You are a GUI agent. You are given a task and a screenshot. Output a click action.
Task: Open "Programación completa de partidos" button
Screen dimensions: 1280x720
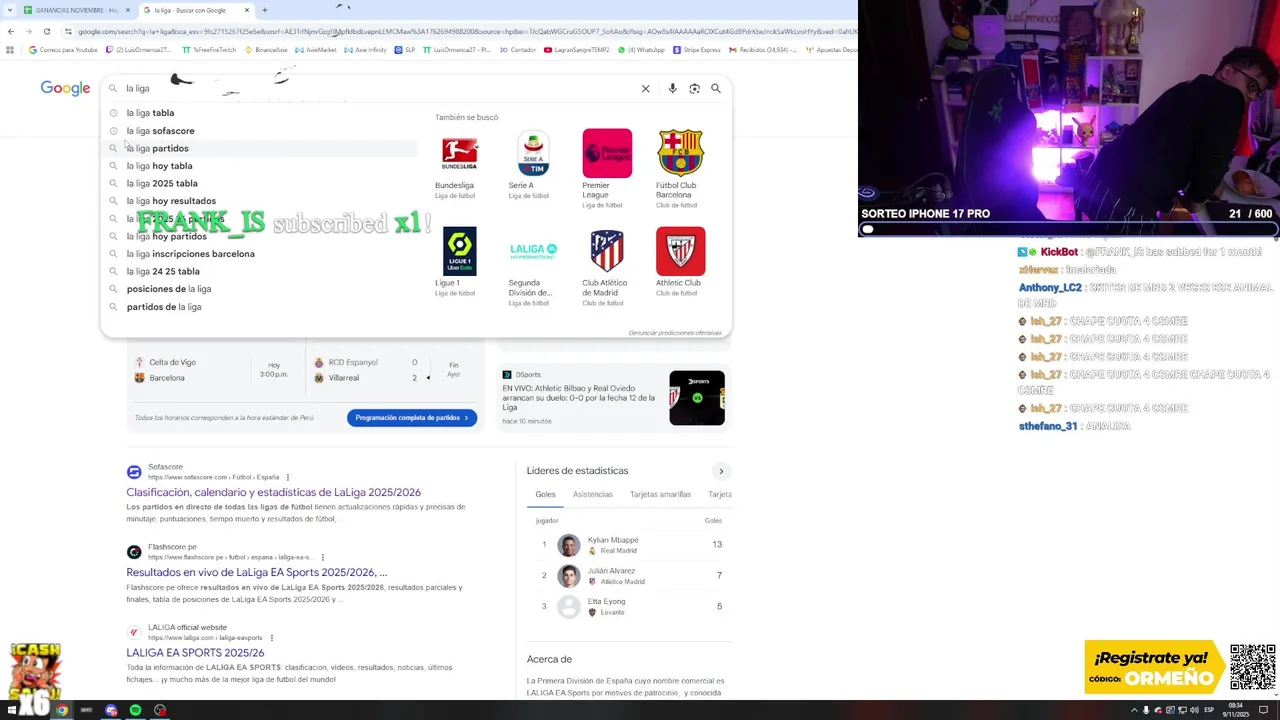(412, 418)
